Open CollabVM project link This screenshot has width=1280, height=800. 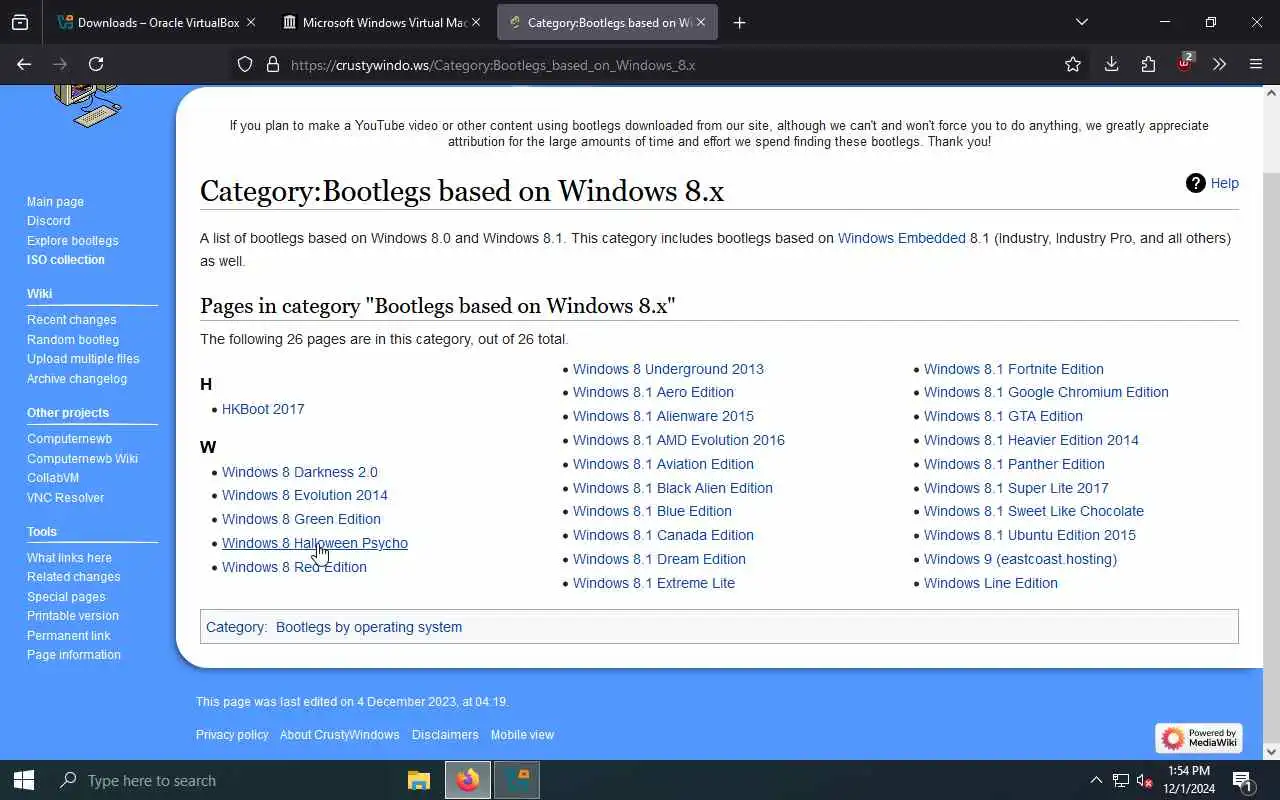coord(52,478)
